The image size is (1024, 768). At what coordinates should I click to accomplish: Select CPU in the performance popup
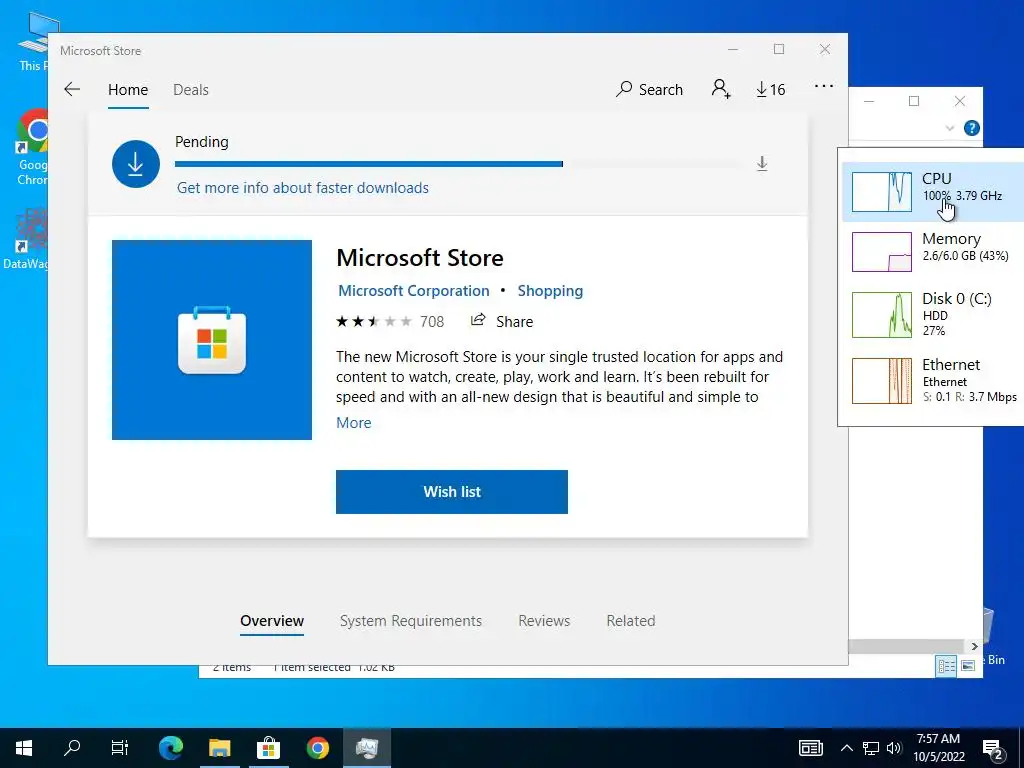[933, 192]
